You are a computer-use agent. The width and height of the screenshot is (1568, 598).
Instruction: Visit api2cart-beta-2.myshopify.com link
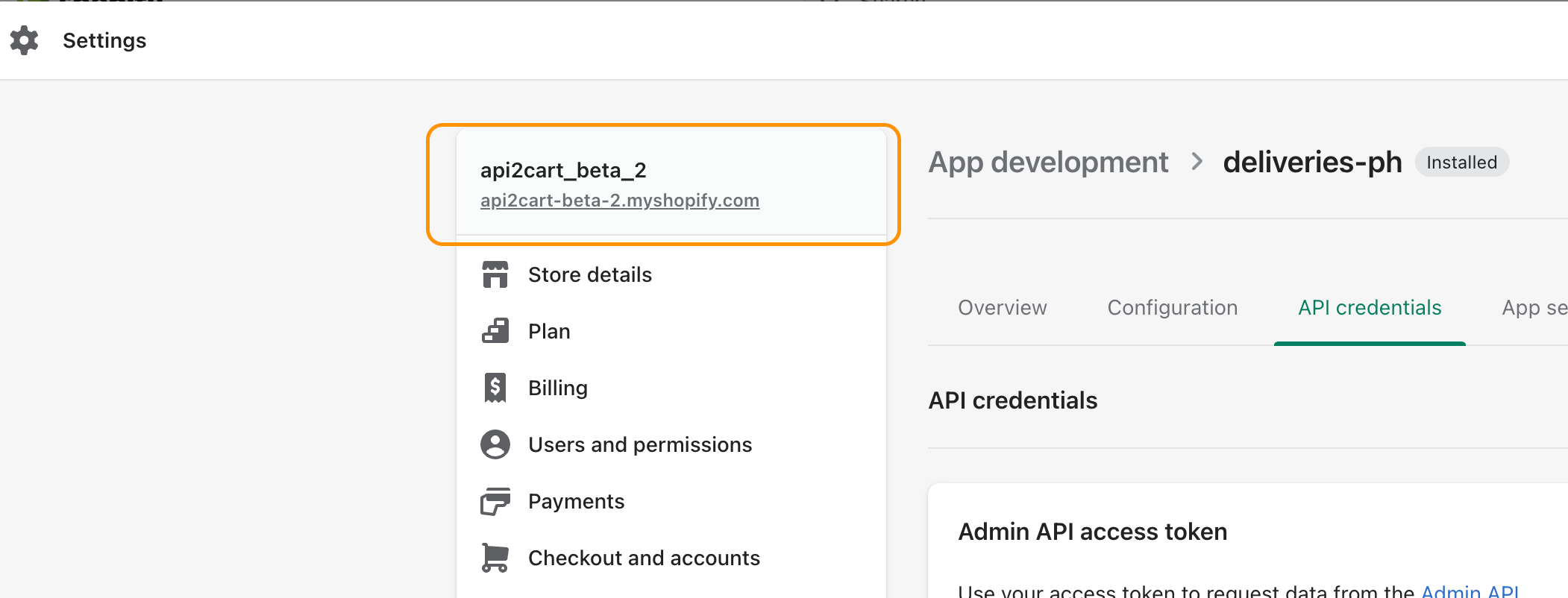click(x=620, y=201)
